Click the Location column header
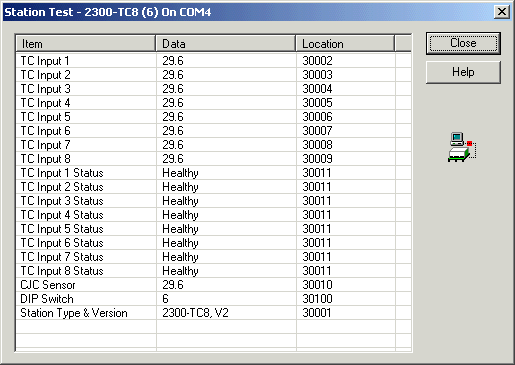Screen dimensions: 515x365 345,44
